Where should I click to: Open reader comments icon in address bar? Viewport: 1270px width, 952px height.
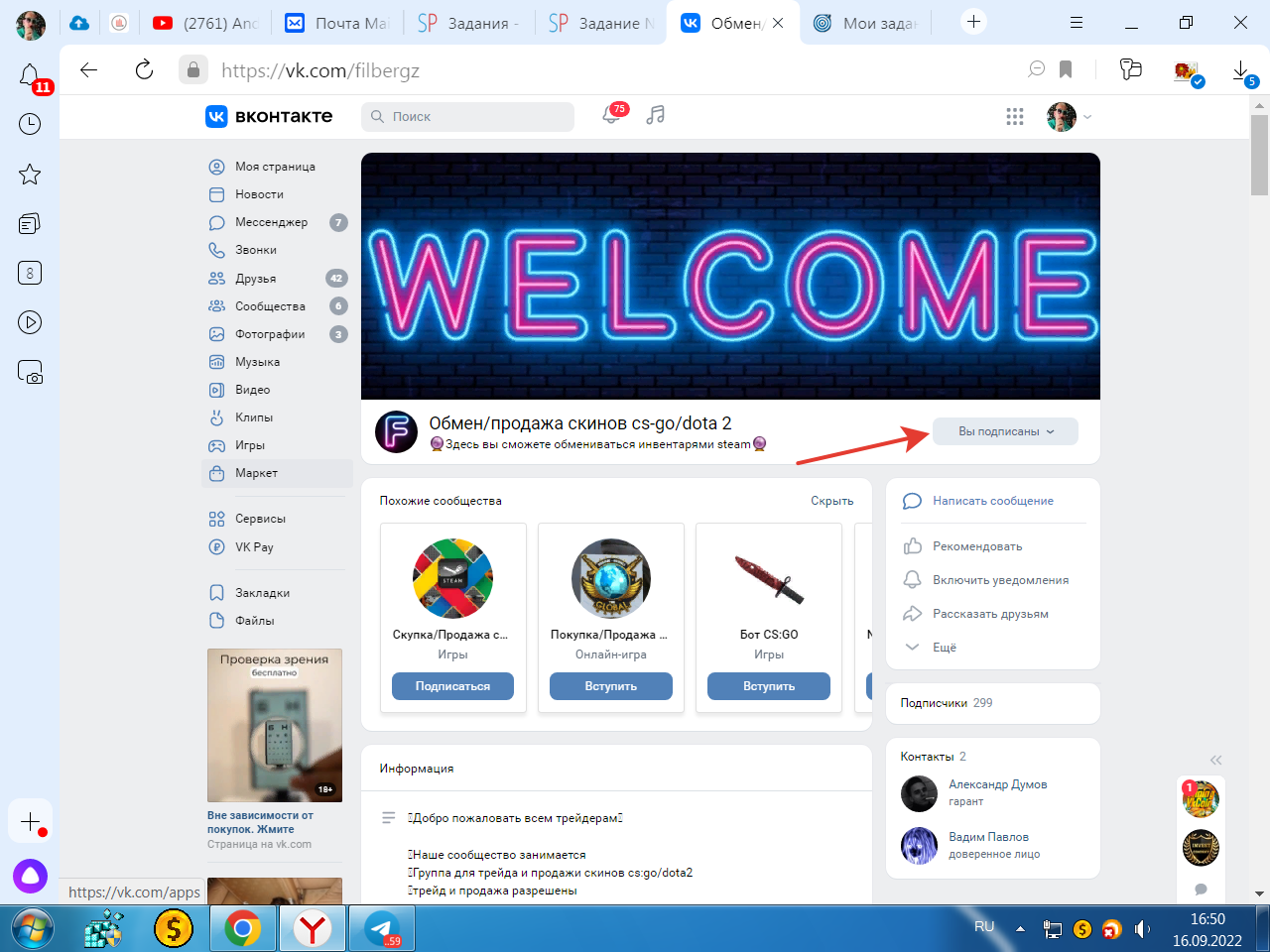tap(1036, 69)
